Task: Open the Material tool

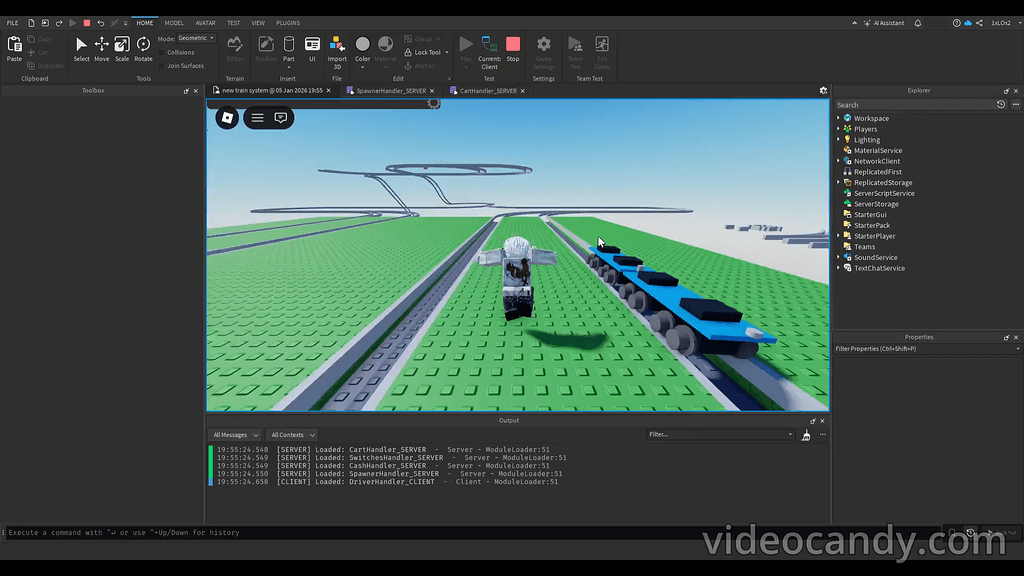Action: pos(385,44)
